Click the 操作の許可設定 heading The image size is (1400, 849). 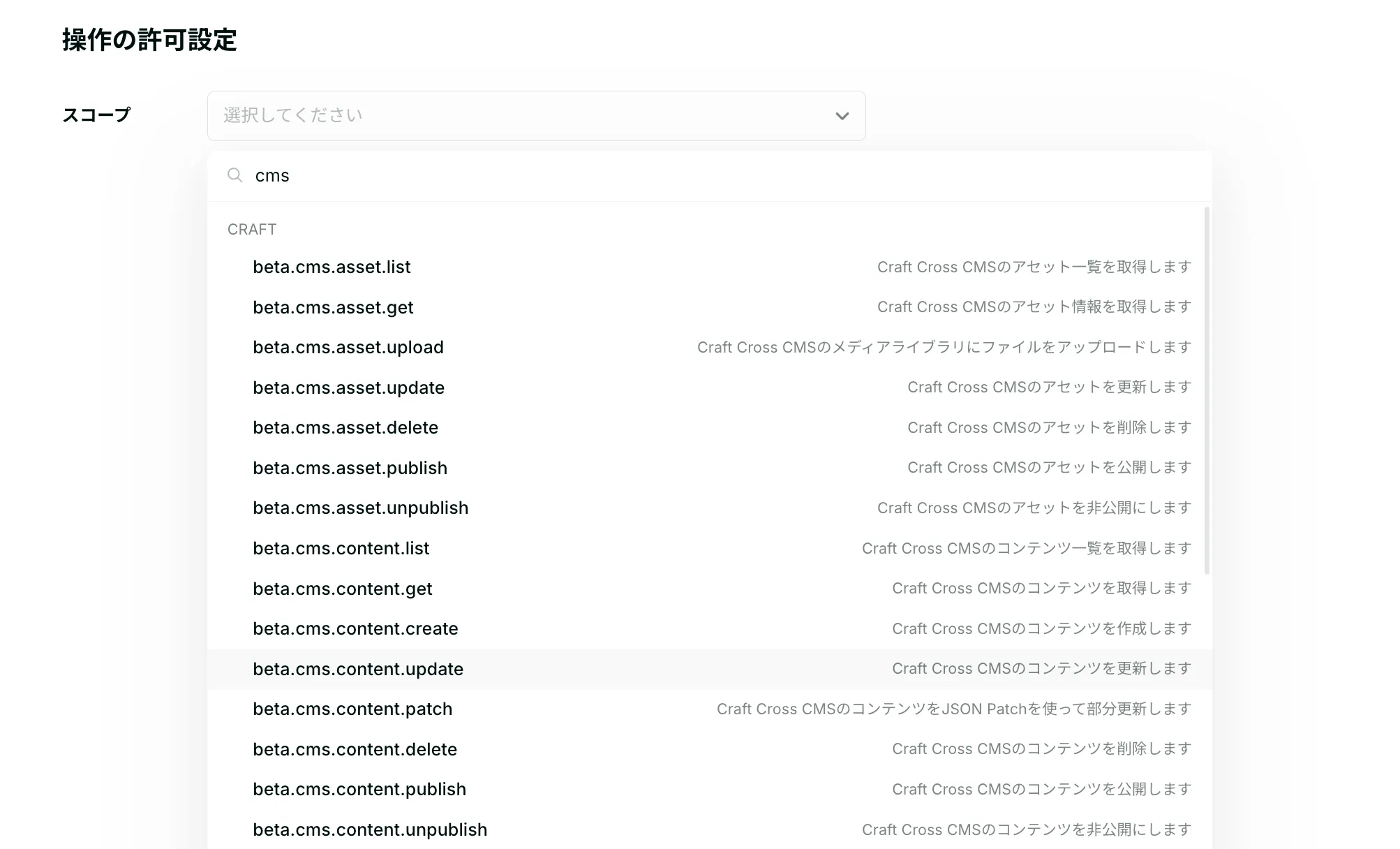pos(149,40)
